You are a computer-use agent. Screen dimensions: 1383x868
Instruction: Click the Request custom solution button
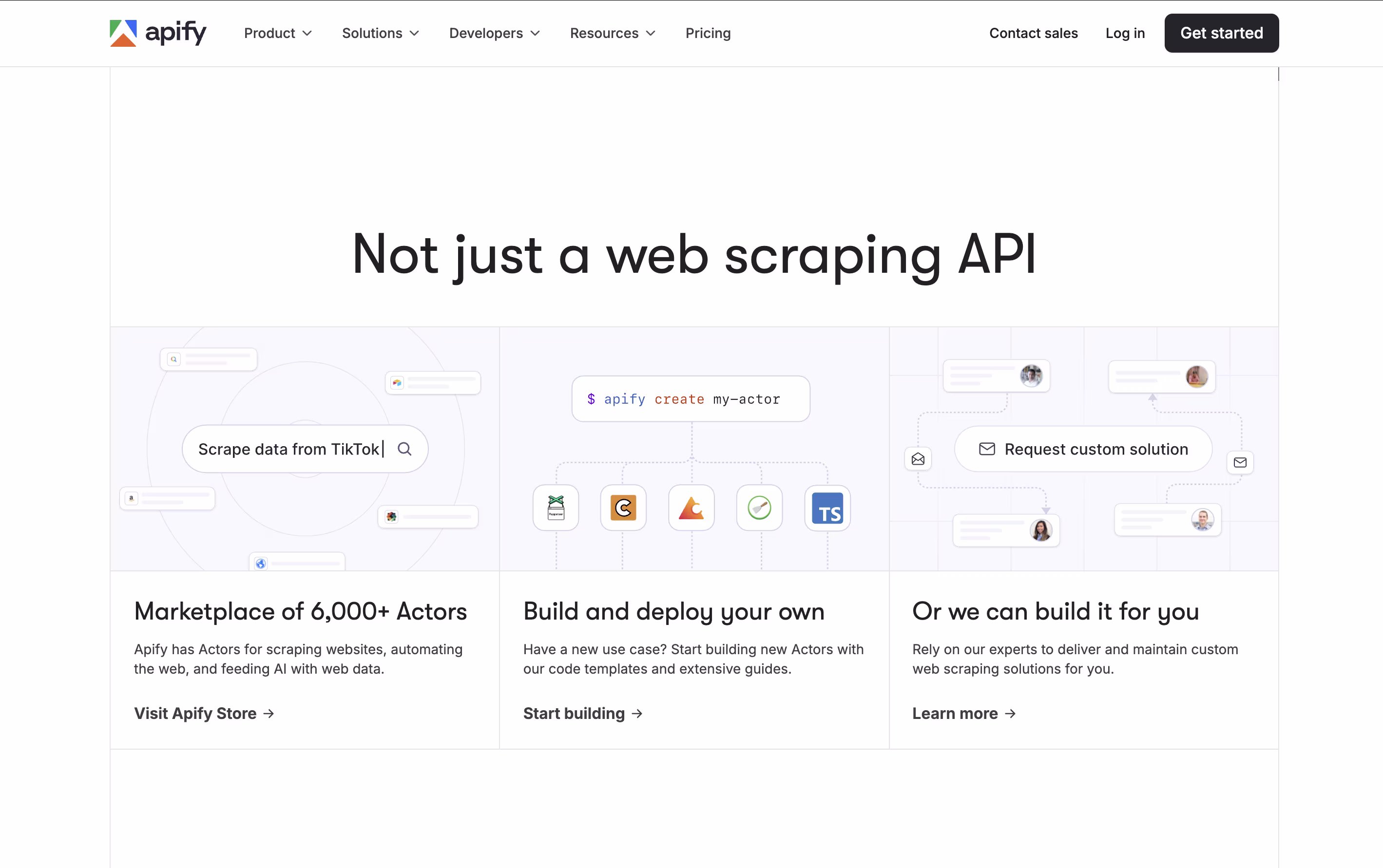(x=1083, y=449)
